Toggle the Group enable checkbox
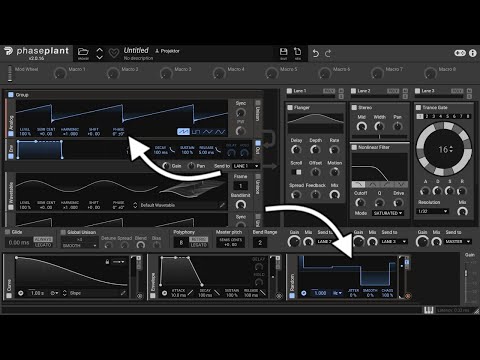 click(11, 95)
